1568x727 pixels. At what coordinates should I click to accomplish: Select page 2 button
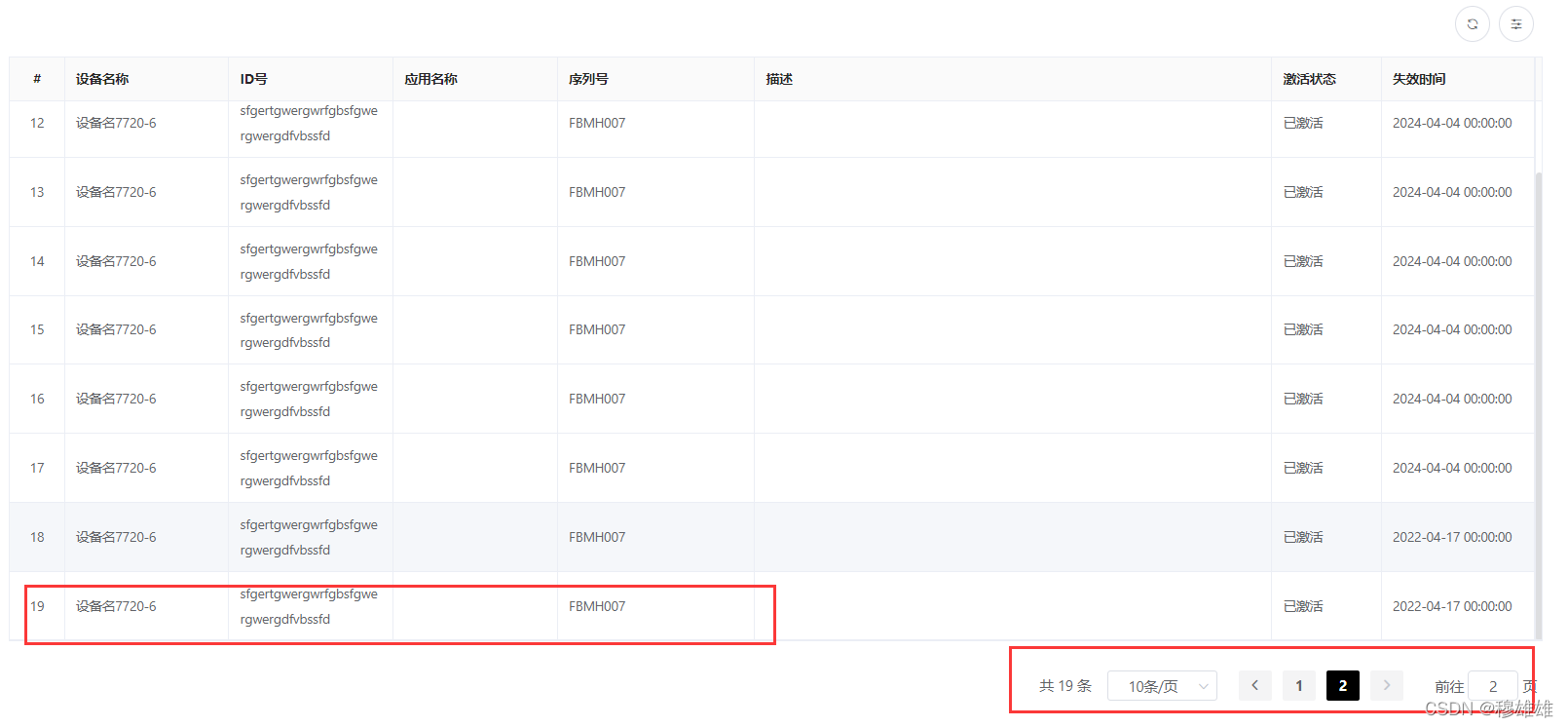[1343, 685]
